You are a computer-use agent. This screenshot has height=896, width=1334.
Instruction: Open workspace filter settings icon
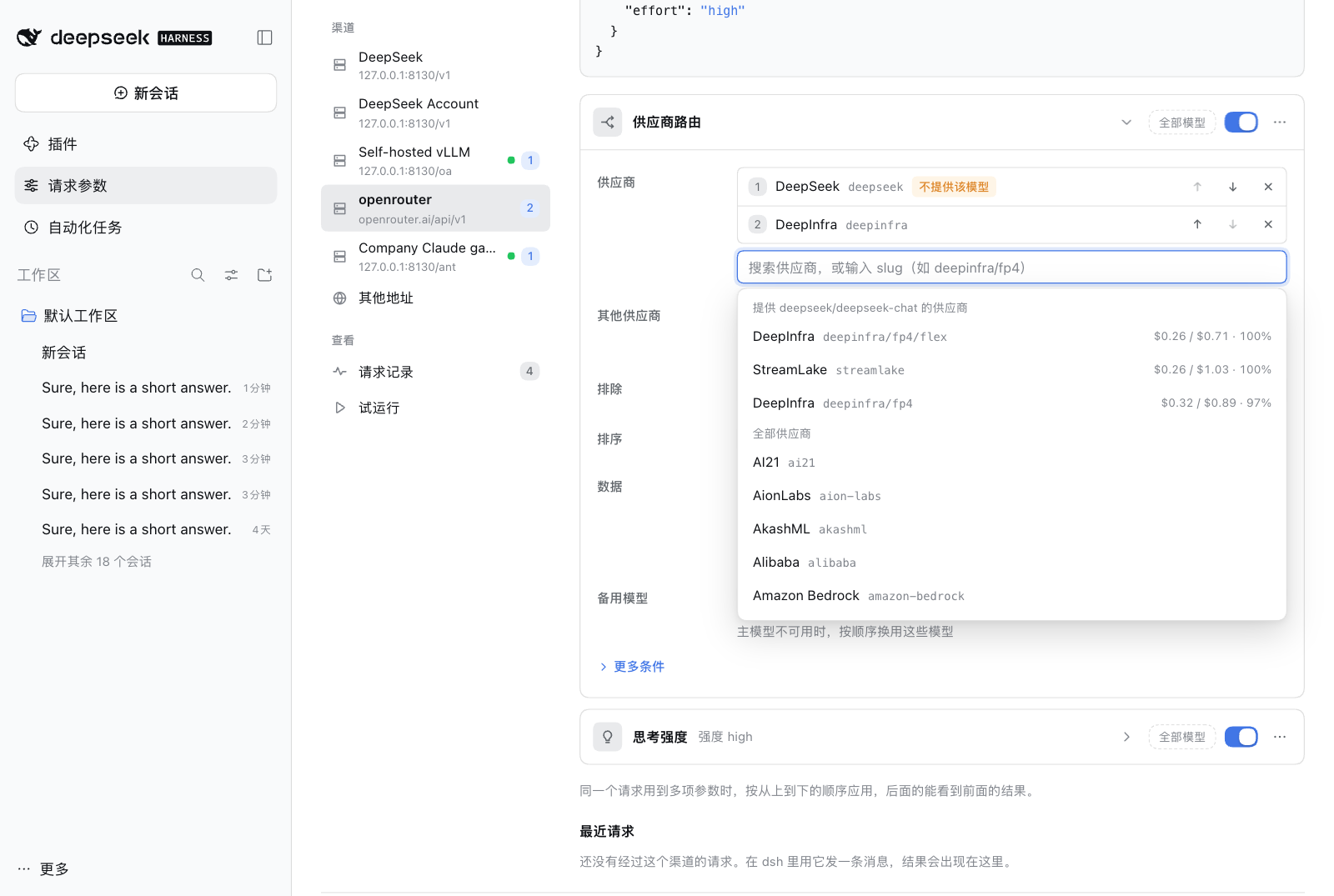[x=231, y=275]
